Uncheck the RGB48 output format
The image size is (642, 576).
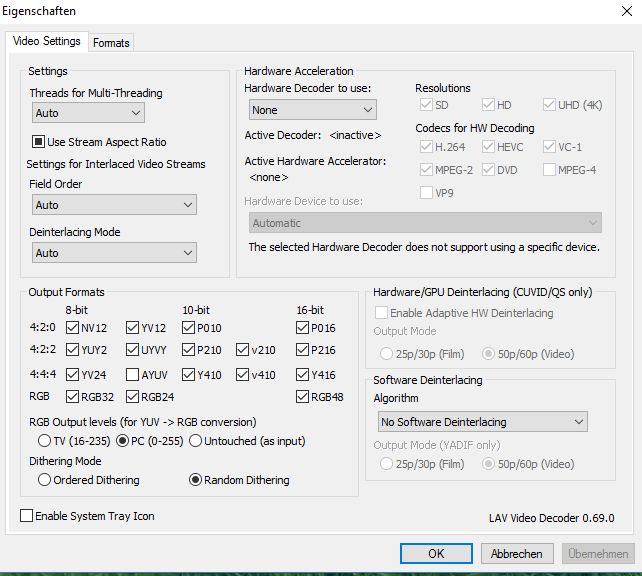[x=302, y=396]
